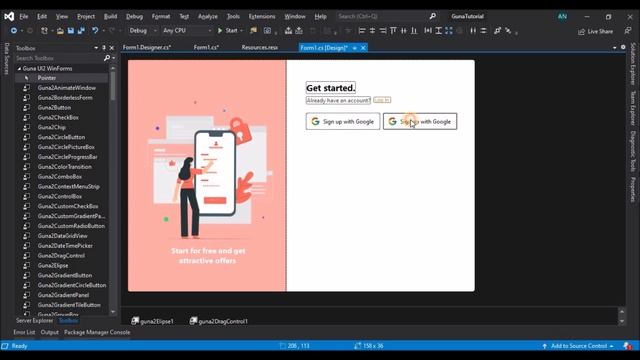Click the Toolbox search input field

(59, 58)
